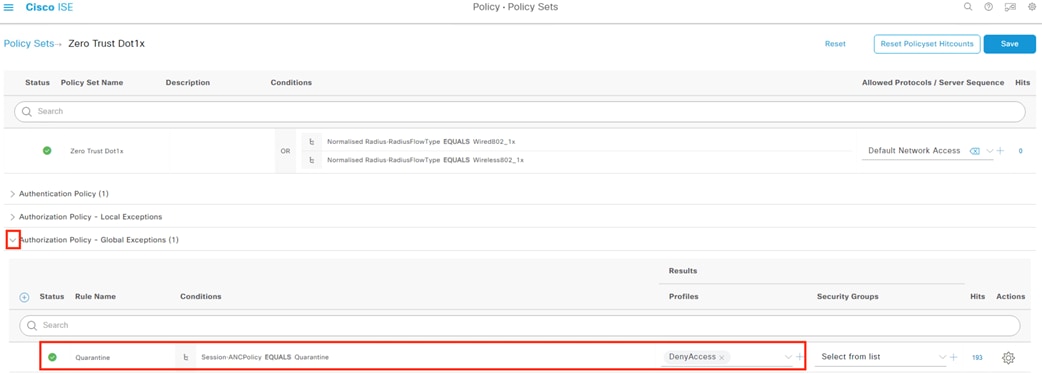Open Quarantine rule actions gear

point(1008,357)
